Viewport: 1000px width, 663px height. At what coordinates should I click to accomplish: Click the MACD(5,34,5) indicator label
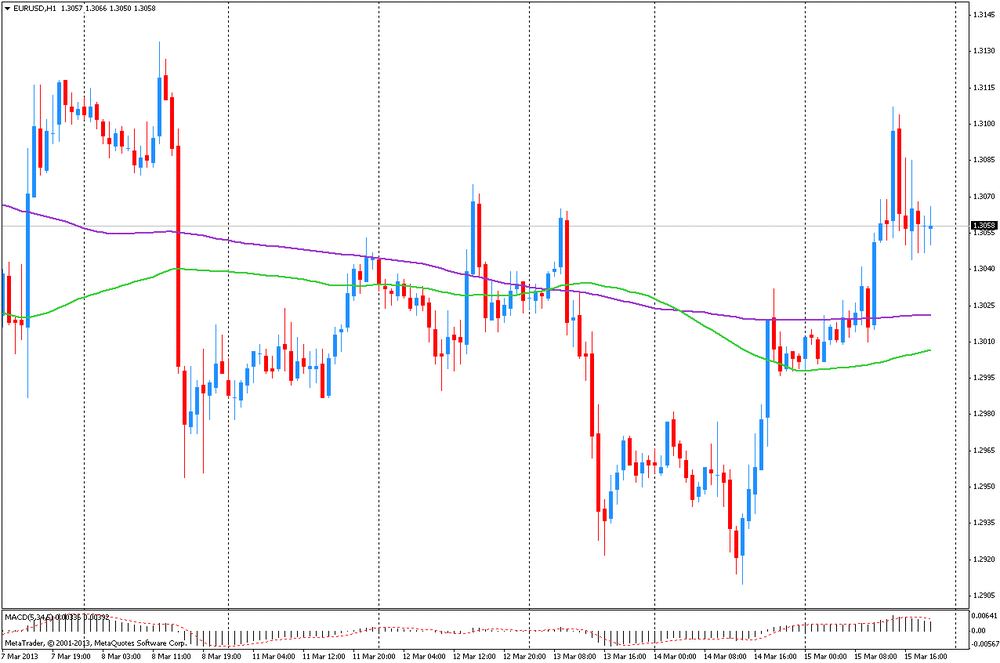point(29,617)
